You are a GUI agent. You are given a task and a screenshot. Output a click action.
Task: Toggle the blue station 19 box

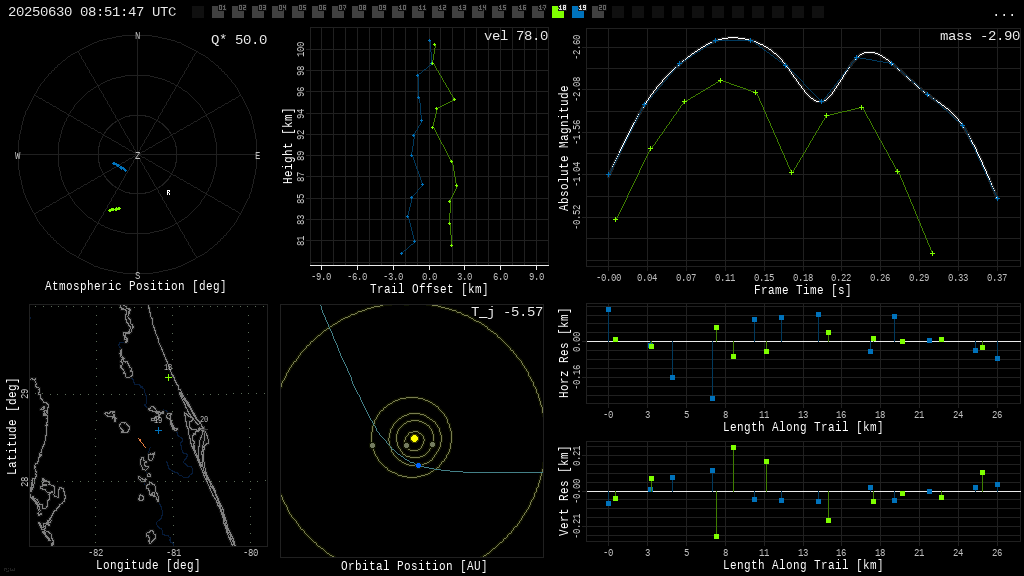[578, 12]
